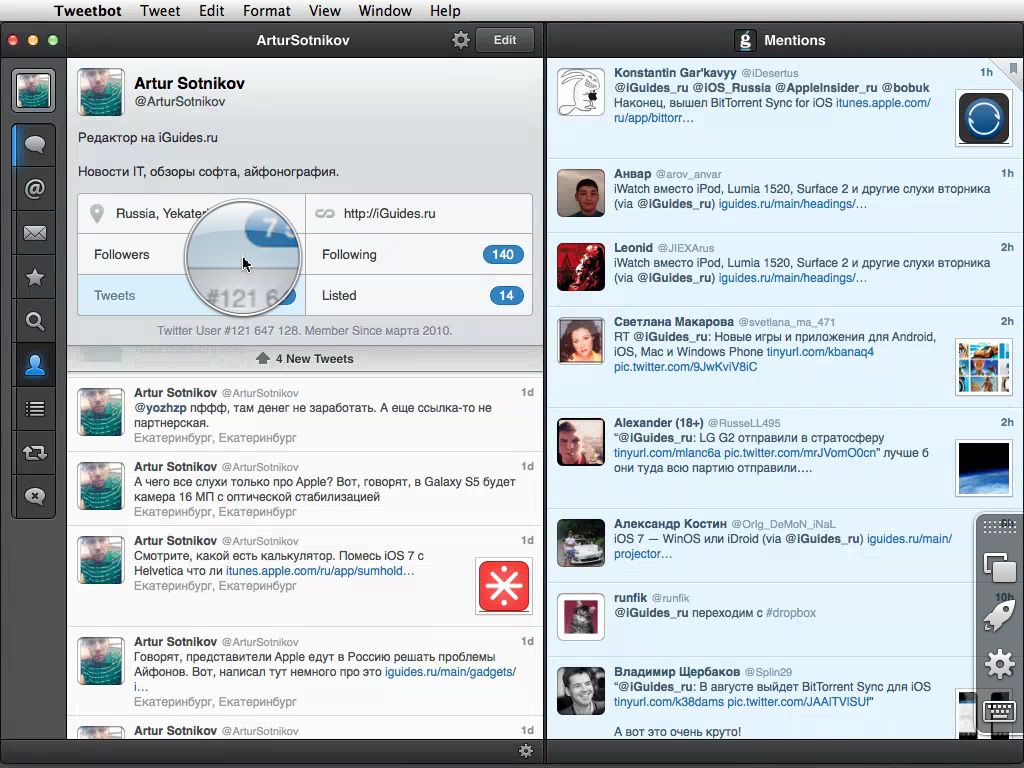Image resolution: width=1024 pixels, height=768 pixels.
Task: Open Direct Messages envelope sidebar icon
Action: pyautogui.click(x=34, y=233)
